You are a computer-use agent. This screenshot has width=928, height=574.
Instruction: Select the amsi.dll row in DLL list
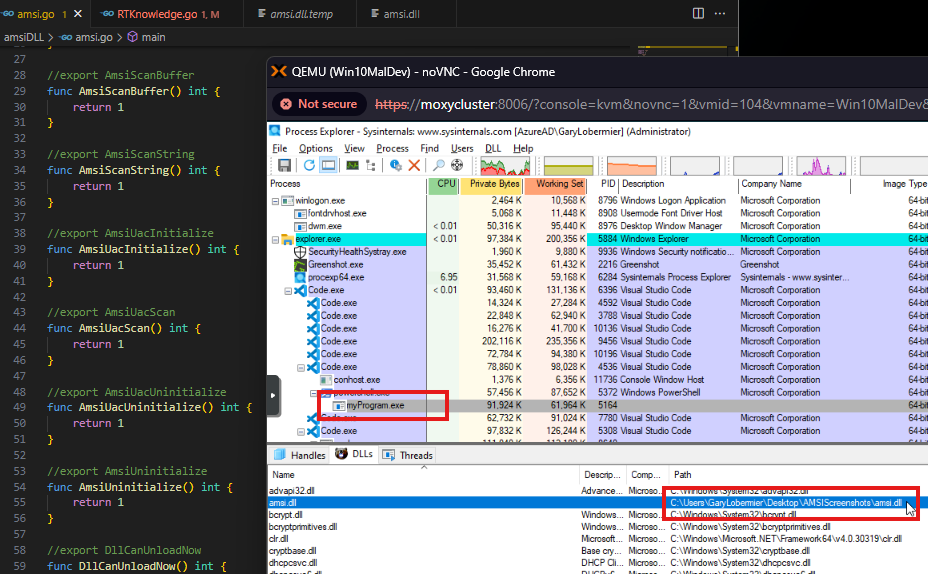(597, 502)
